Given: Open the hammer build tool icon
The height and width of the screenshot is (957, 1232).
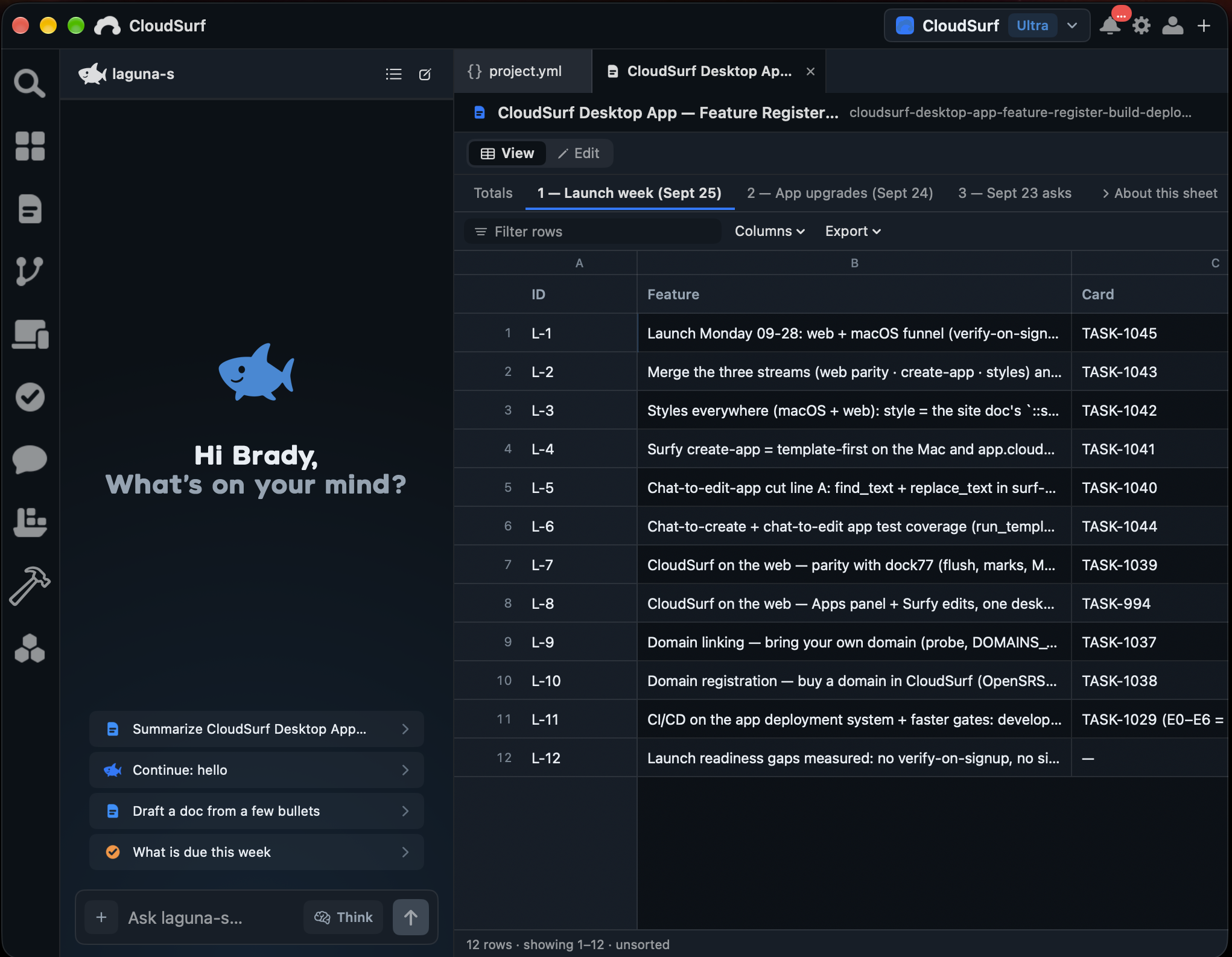Looking at the screenshot, I should pos(30,585).
